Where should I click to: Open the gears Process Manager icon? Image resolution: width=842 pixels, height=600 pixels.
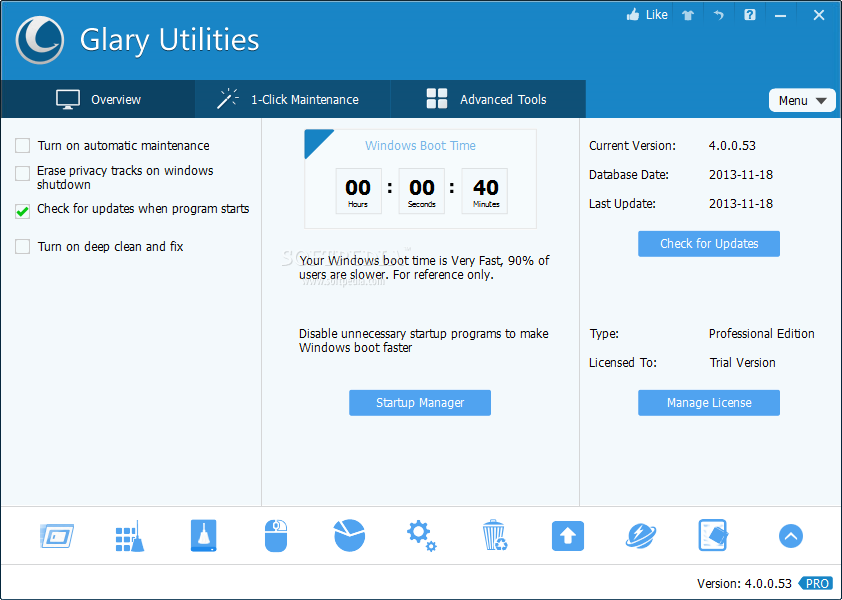[x=422, y=536]
